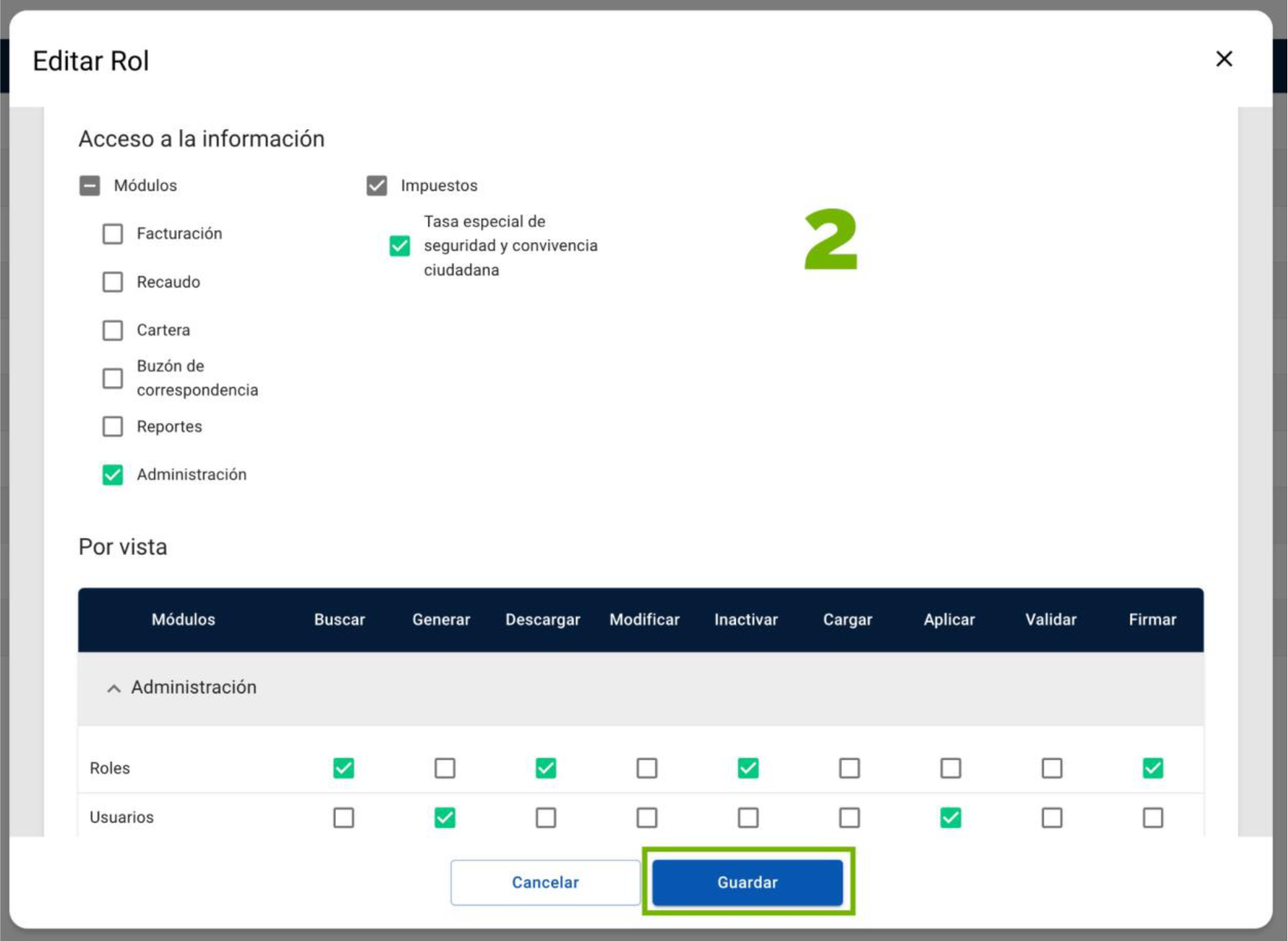Click the Generar column header
Screen dimensions: 1288x941
click(441, 619)
